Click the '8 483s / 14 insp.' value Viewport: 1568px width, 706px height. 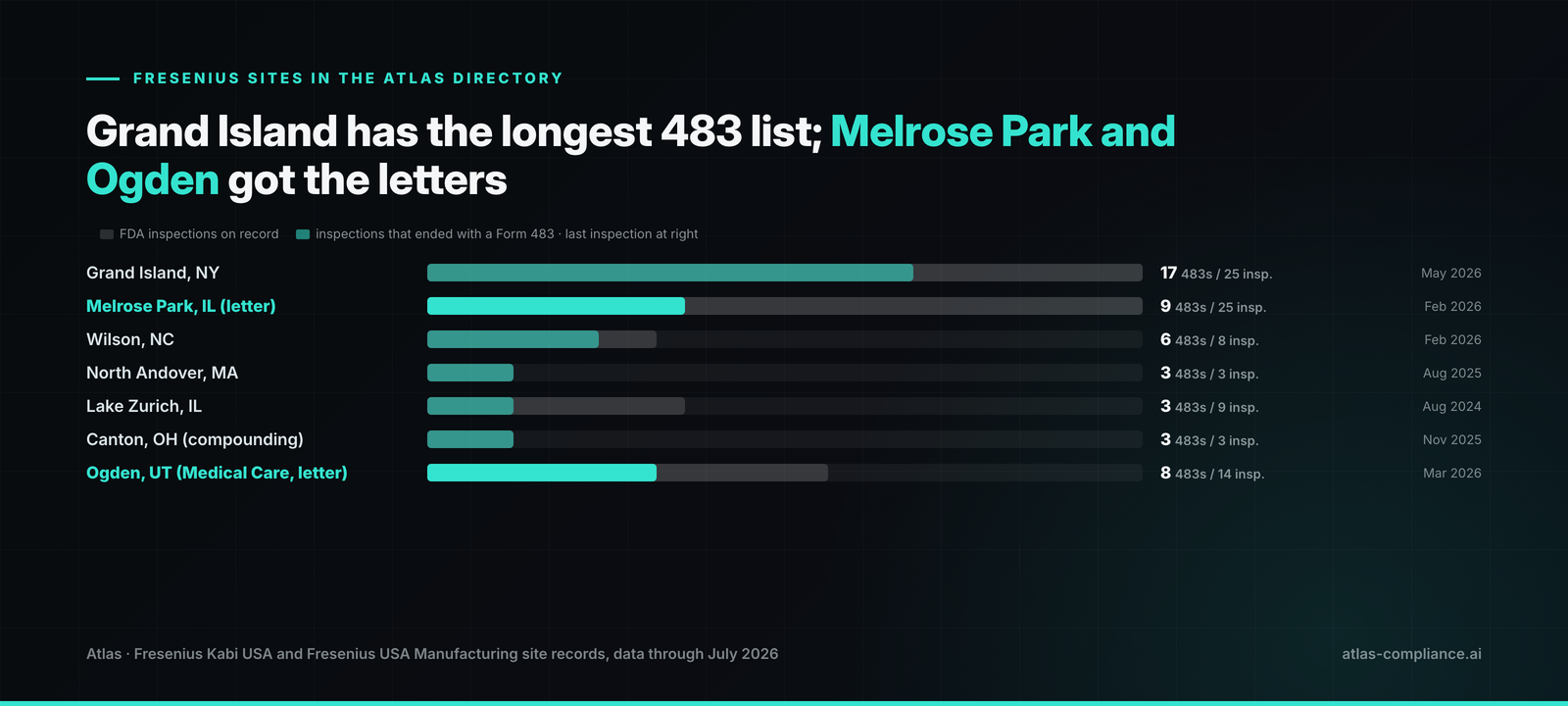click(1212, 474)
